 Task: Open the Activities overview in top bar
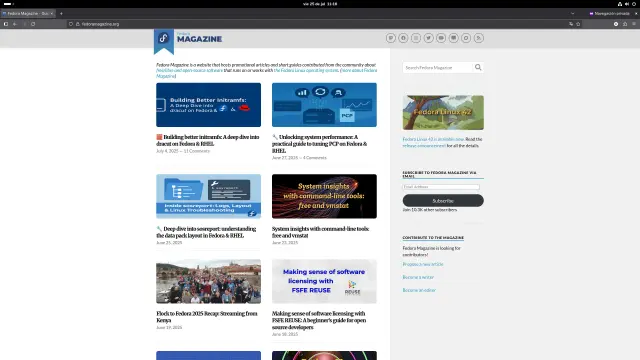point(9,4)
